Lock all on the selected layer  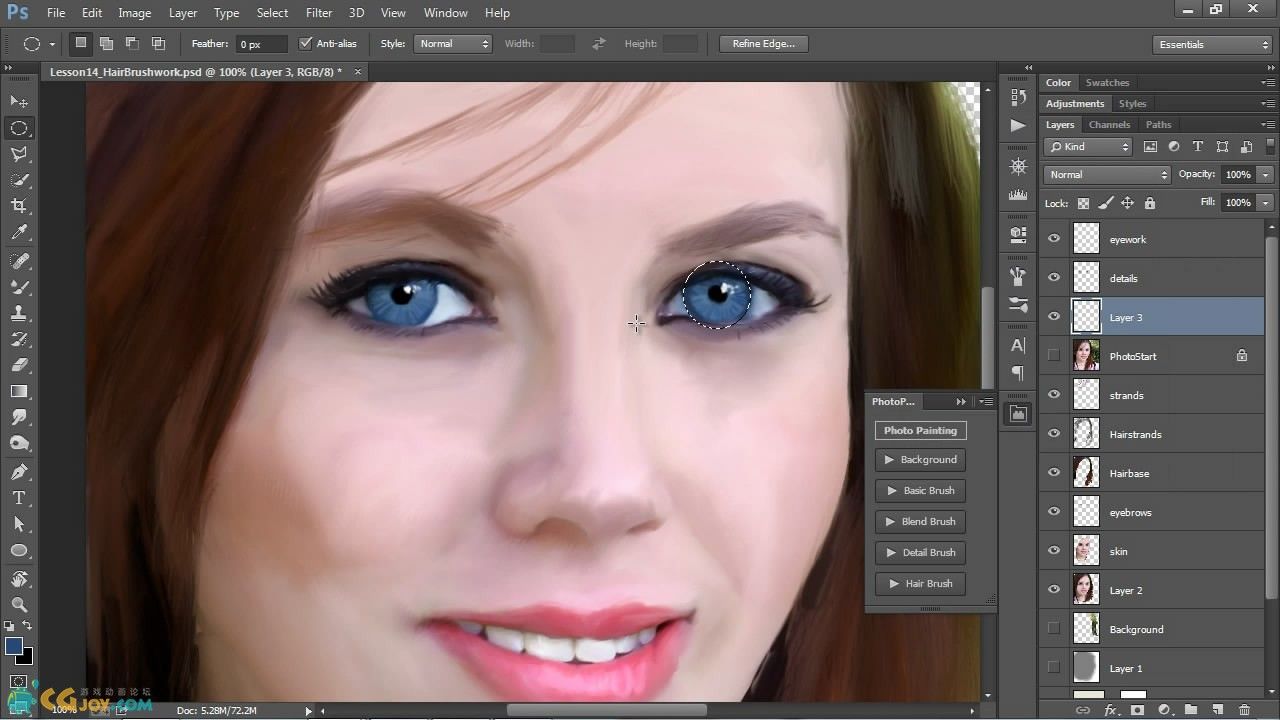tap(1150, 203)
